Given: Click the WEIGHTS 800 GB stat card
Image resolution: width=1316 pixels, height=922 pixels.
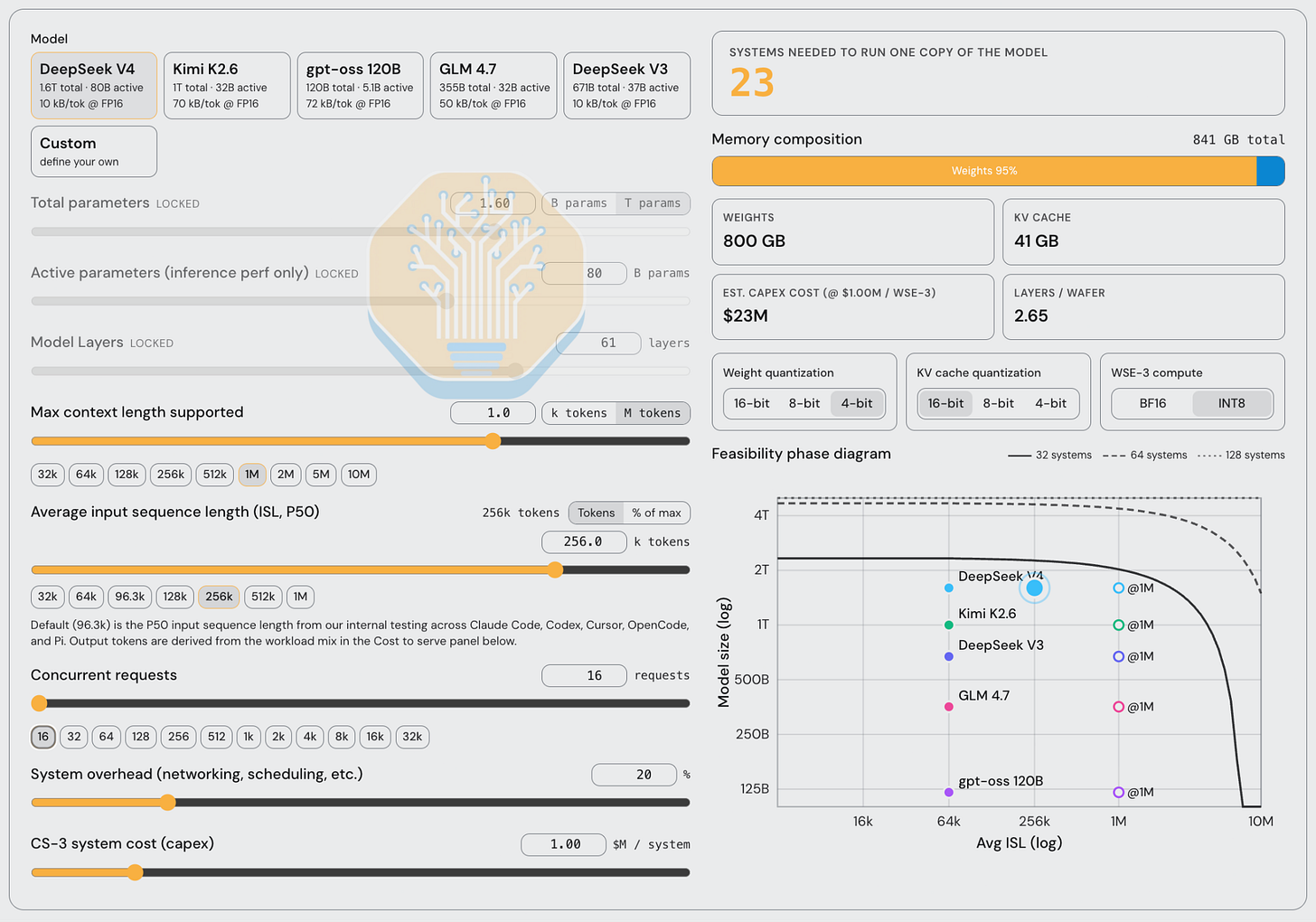Looking at the screenshot, I should pyautogui.click(x=853, y=232).
